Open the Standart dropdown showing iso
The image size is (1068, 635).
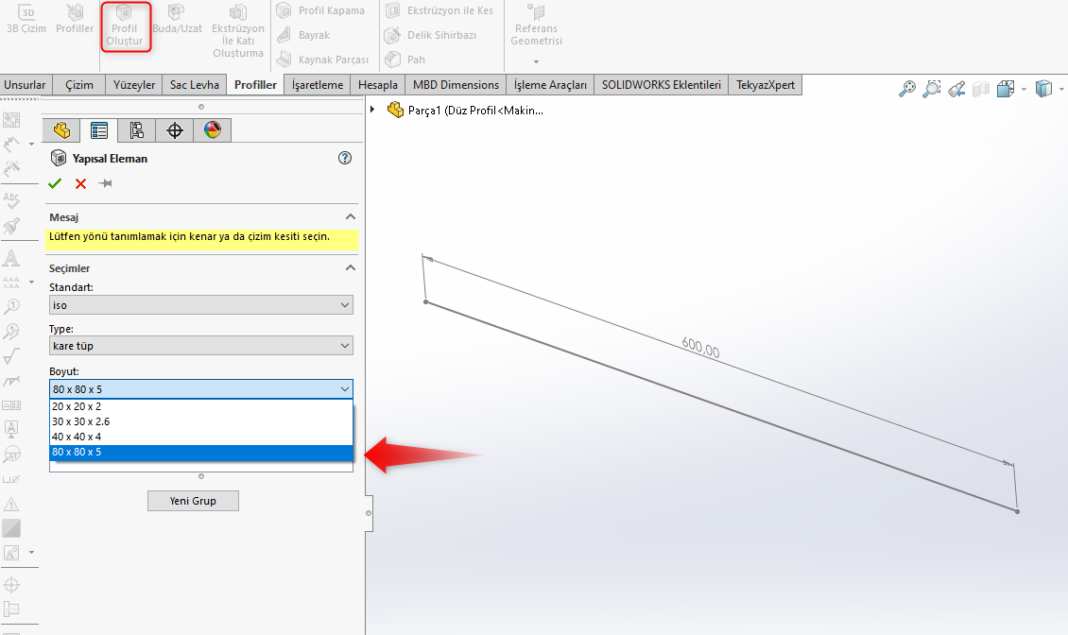click(201, 305)
